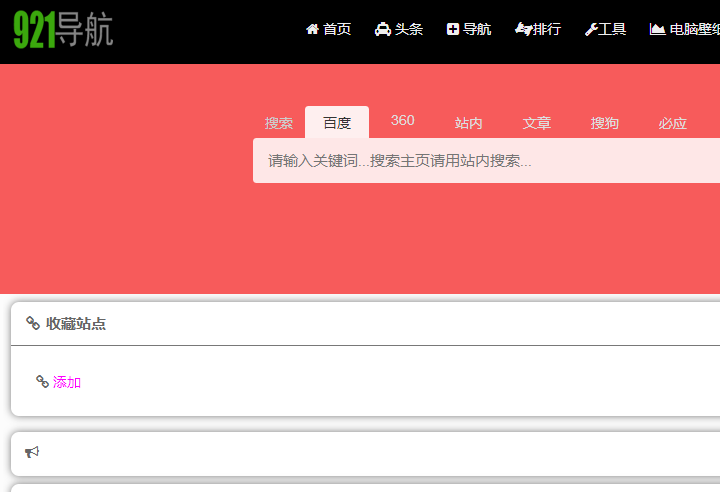This screenshot has height=492, width=720.
Task: Choose the 站内 search tab
Action: click(x=469, y=123)
